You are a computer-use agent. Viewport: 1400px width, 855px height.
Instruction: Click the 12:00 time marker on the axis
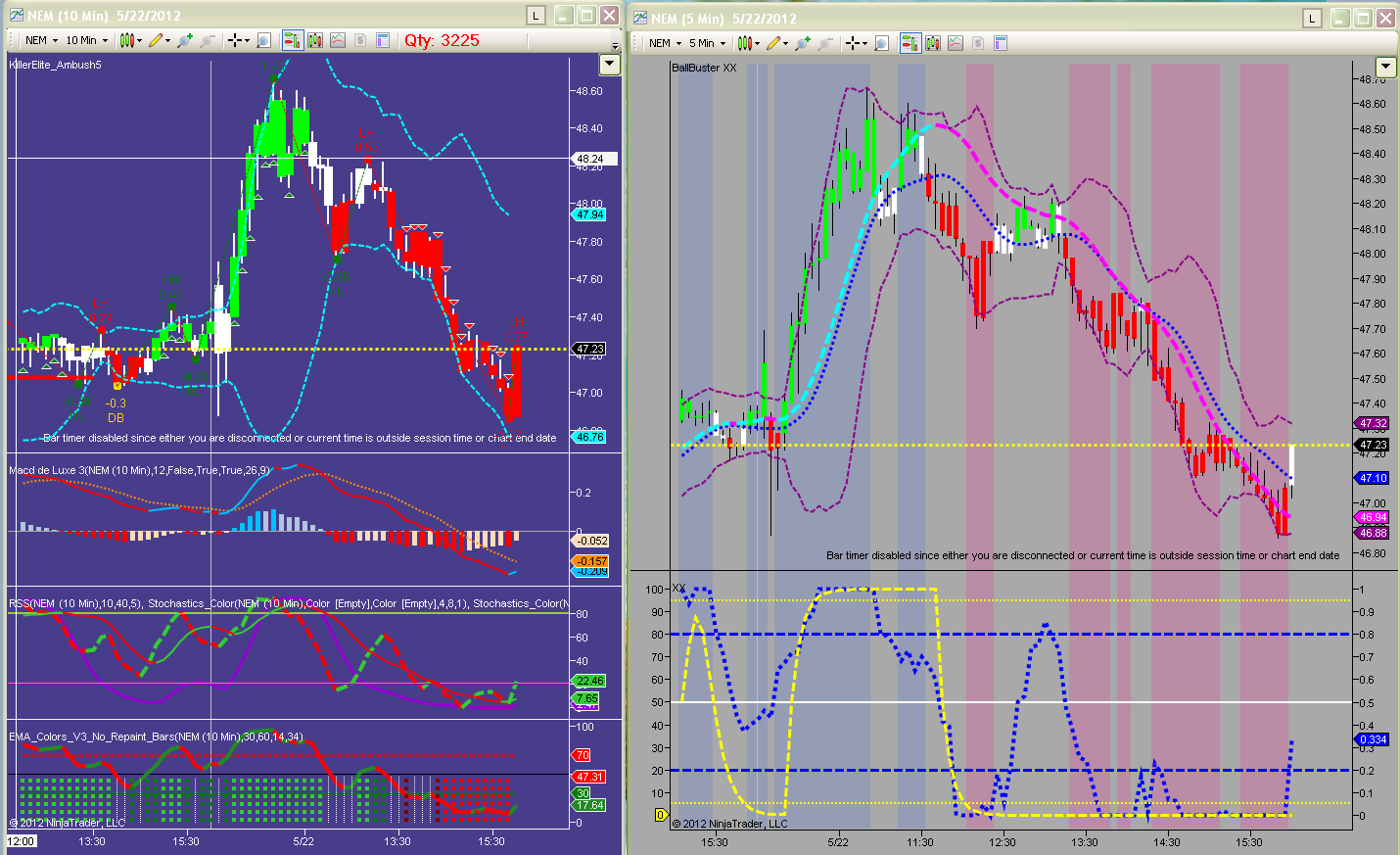point(22,841)
